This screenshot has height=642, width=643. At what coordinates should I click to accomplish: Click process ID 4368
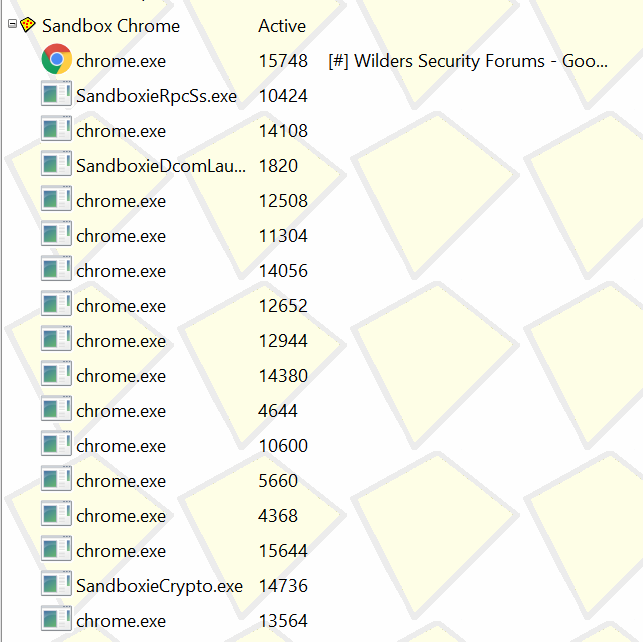[x=278, y=516]
